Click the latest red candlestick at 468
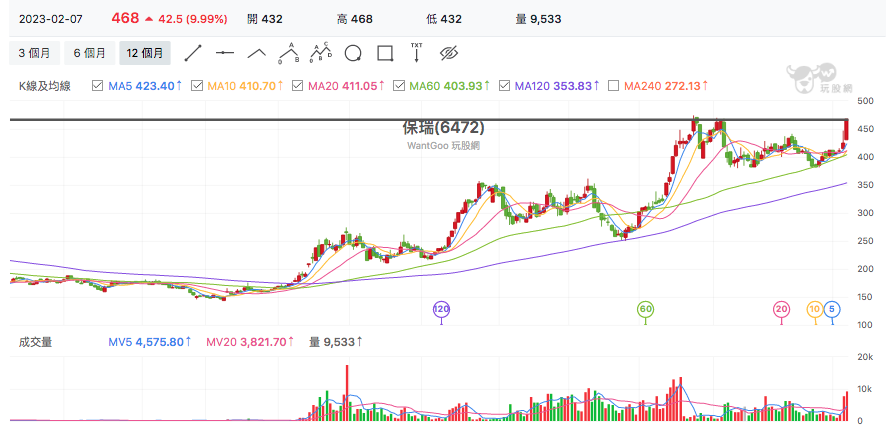The height and width of the screenshot is (430, 886). click(x=846, y=130)
